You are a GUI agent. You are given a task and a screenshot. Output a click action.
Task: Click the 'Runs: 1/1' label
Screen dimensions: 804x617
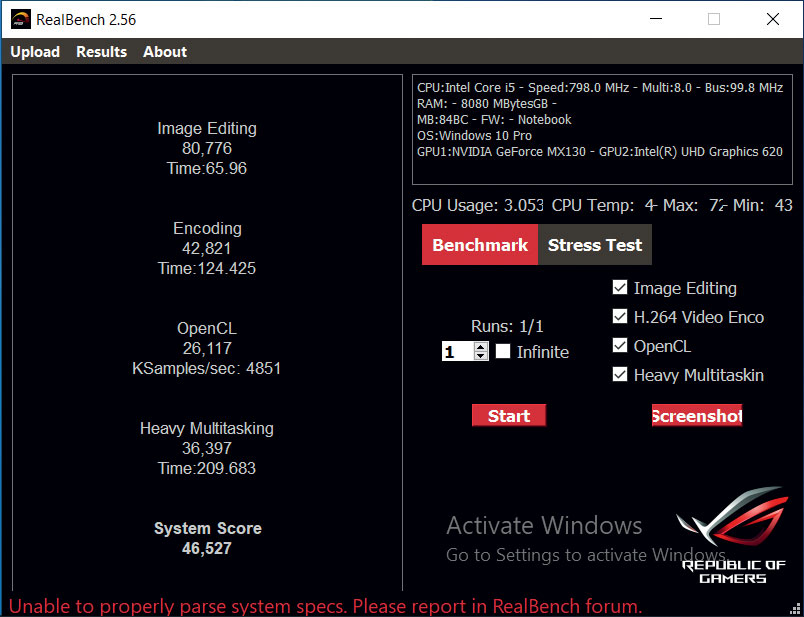[507, 326]
